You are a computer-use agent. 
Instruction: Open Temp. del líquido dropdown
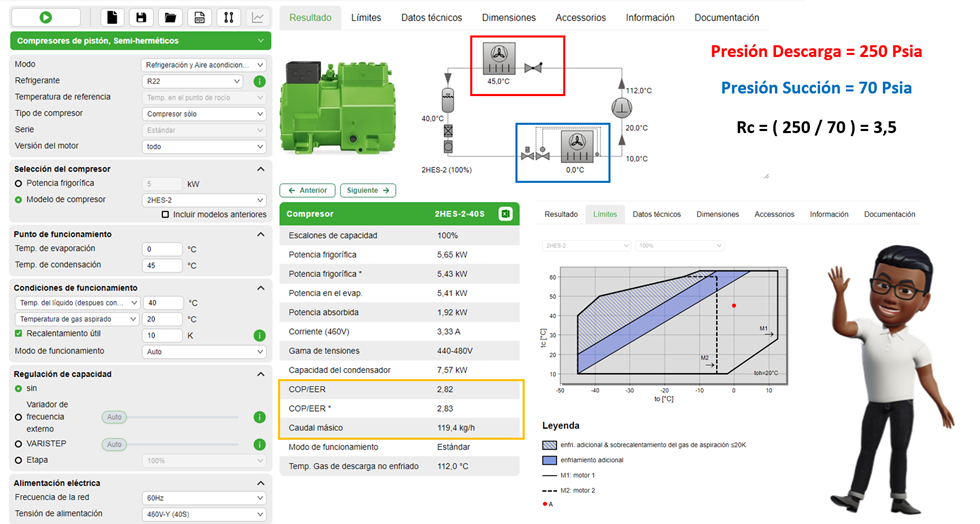pyautogui.click(x=76, y=303)
